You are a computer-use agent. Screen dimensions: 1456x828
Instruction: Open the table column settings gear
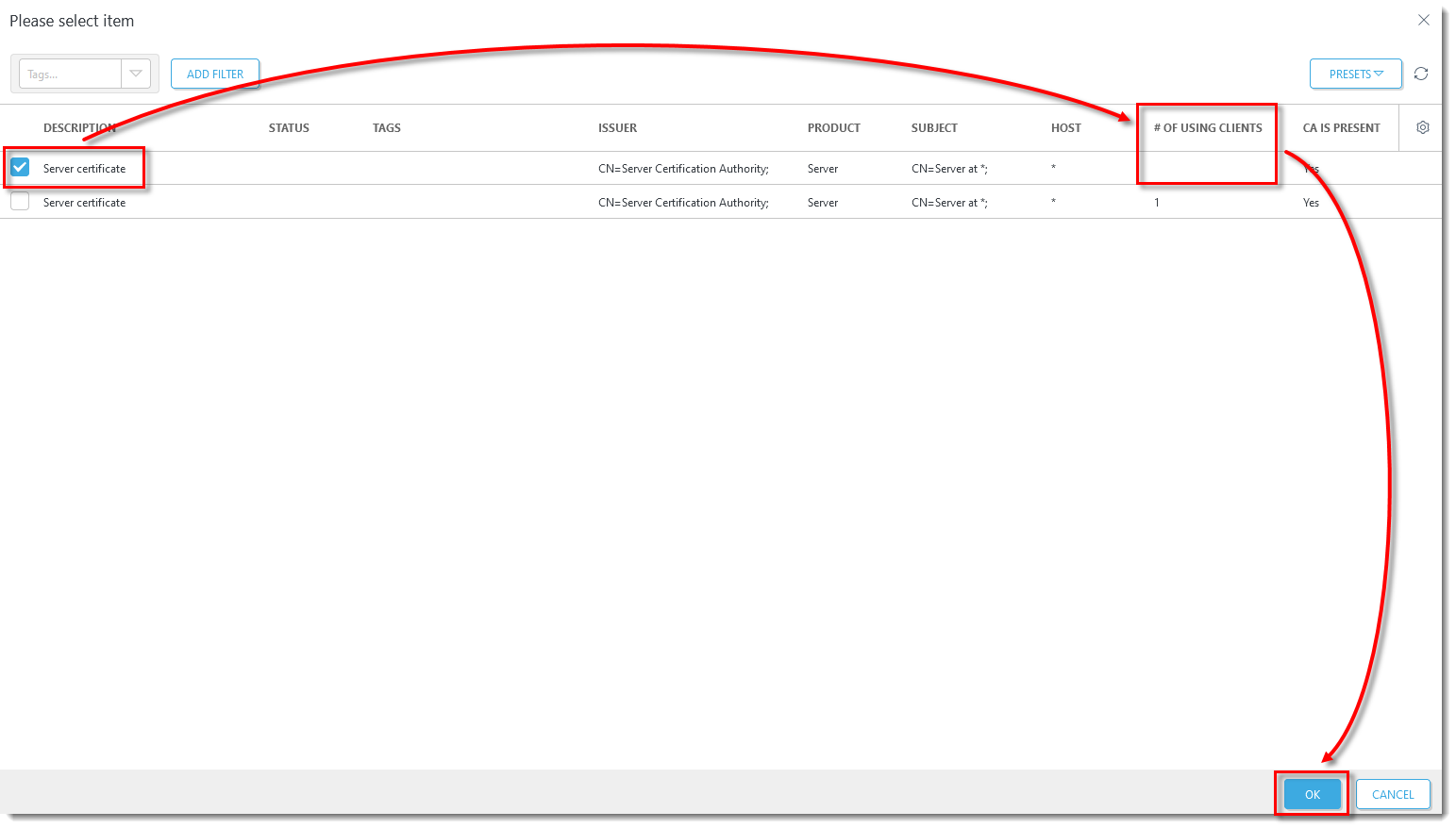tap(1423, 127)
